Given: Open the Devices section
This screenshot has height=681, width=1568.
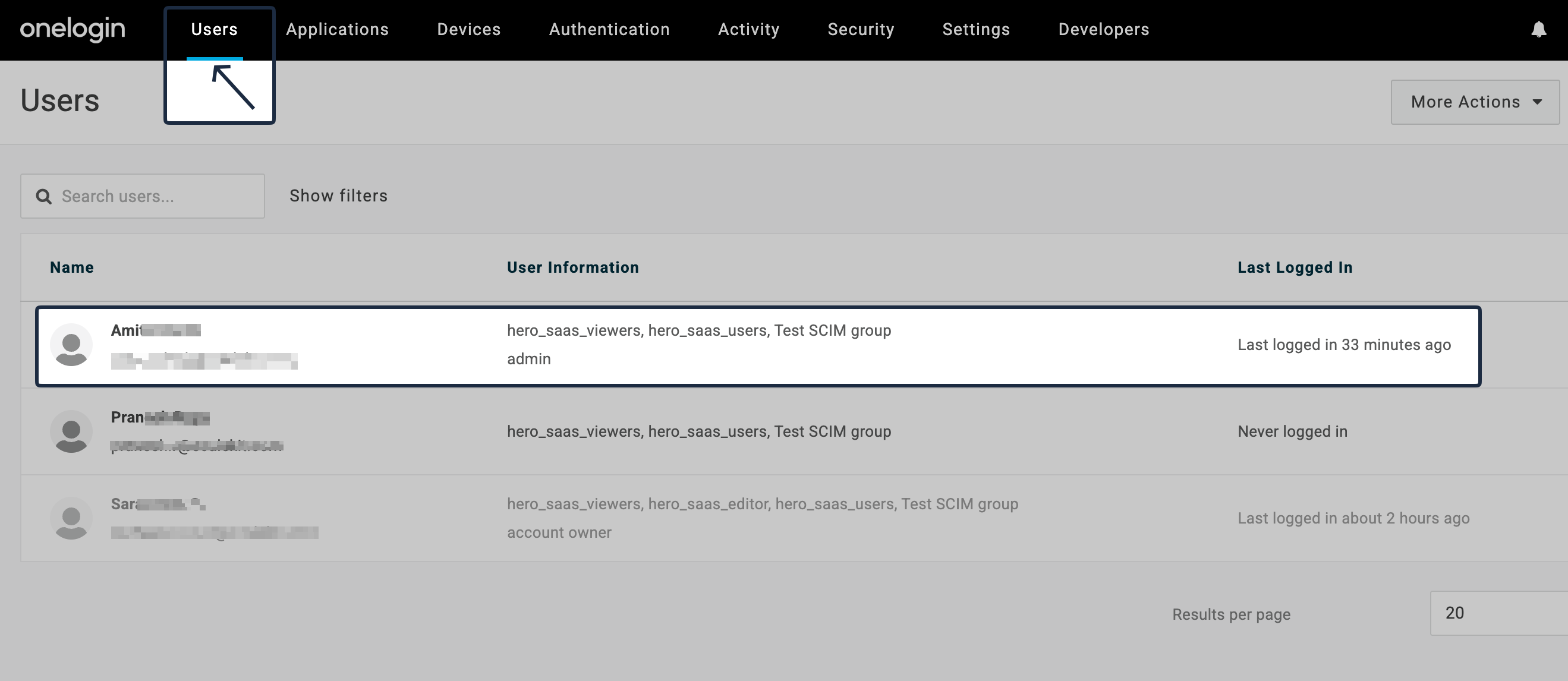Looking at the screenshot, I should click(469, 29).
